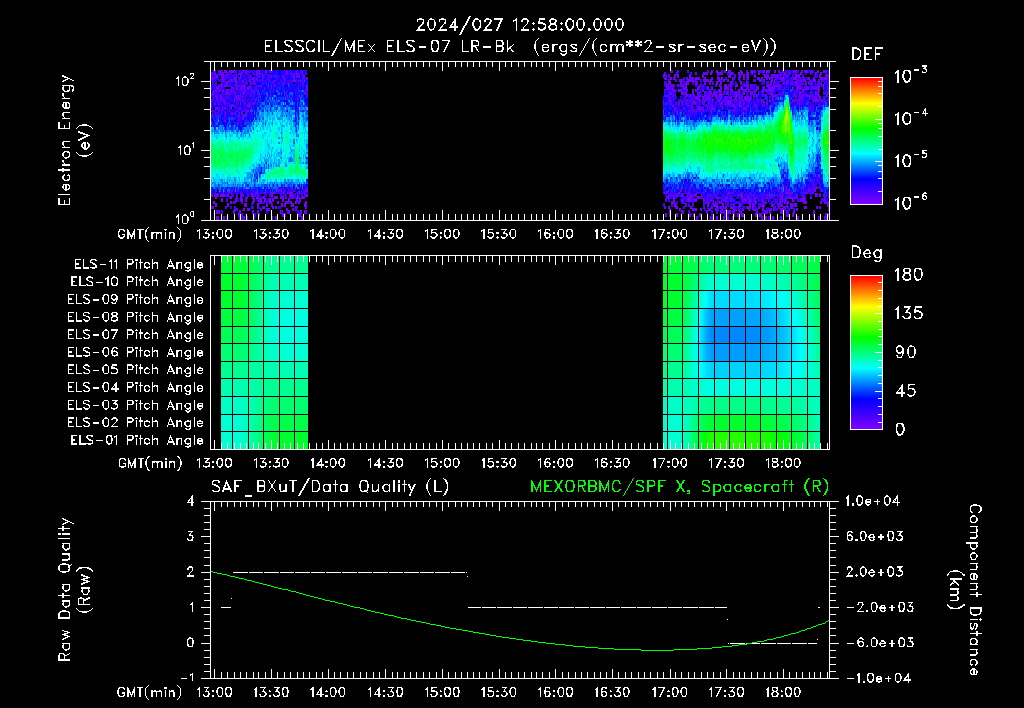Click the green MEXORBMC/SPF X, Spacecraft (R) label
This screenshot has height=708, width=1024.
click(x=679, y=487)
